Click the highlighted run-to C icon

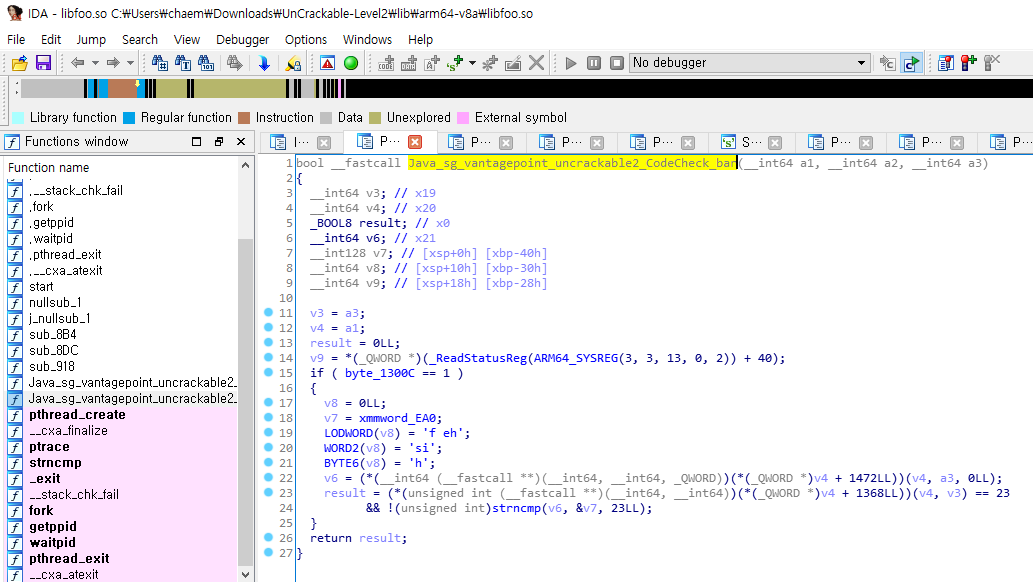coord(911,63)
